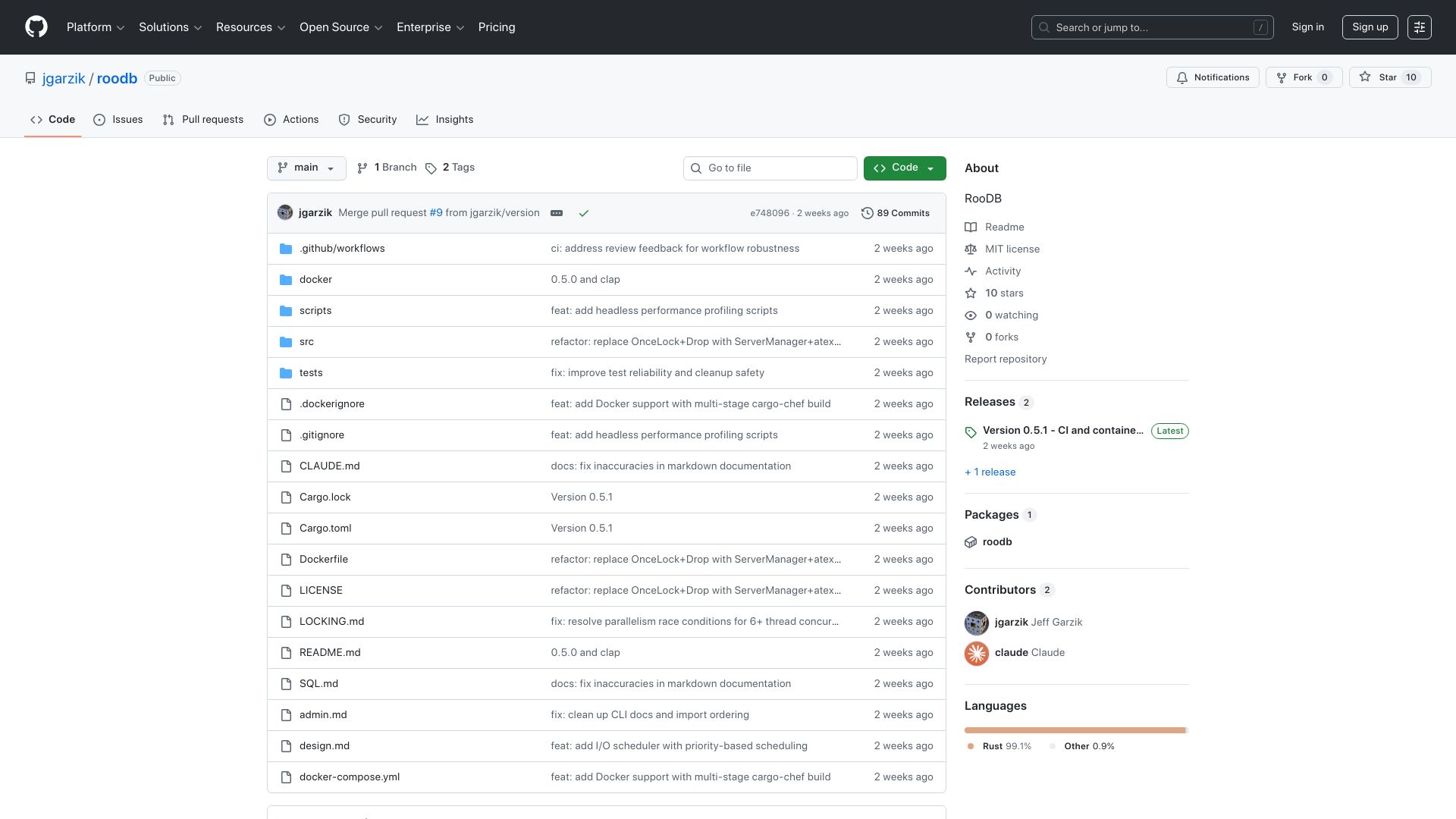Switch to the Issues tab
Viewport: 1456px width, 819px height.
point(118,120)
